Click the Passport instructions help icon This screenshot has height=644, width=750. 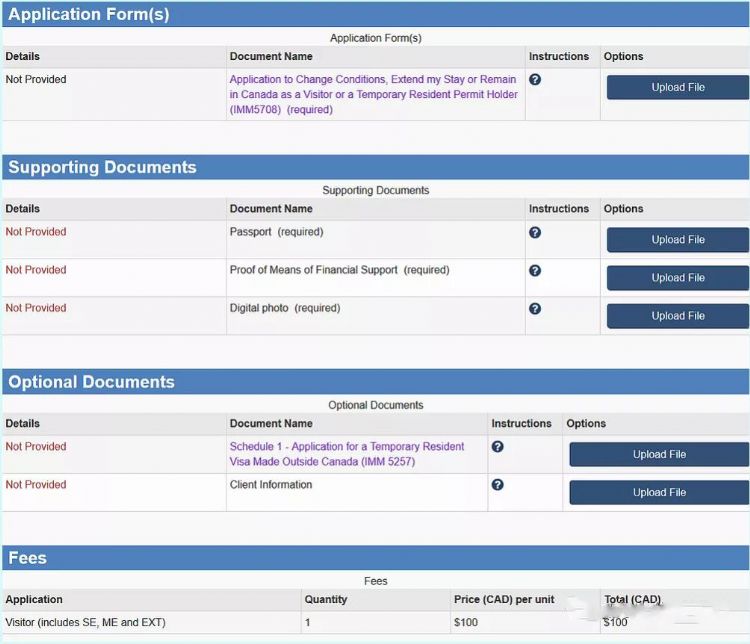535,232
